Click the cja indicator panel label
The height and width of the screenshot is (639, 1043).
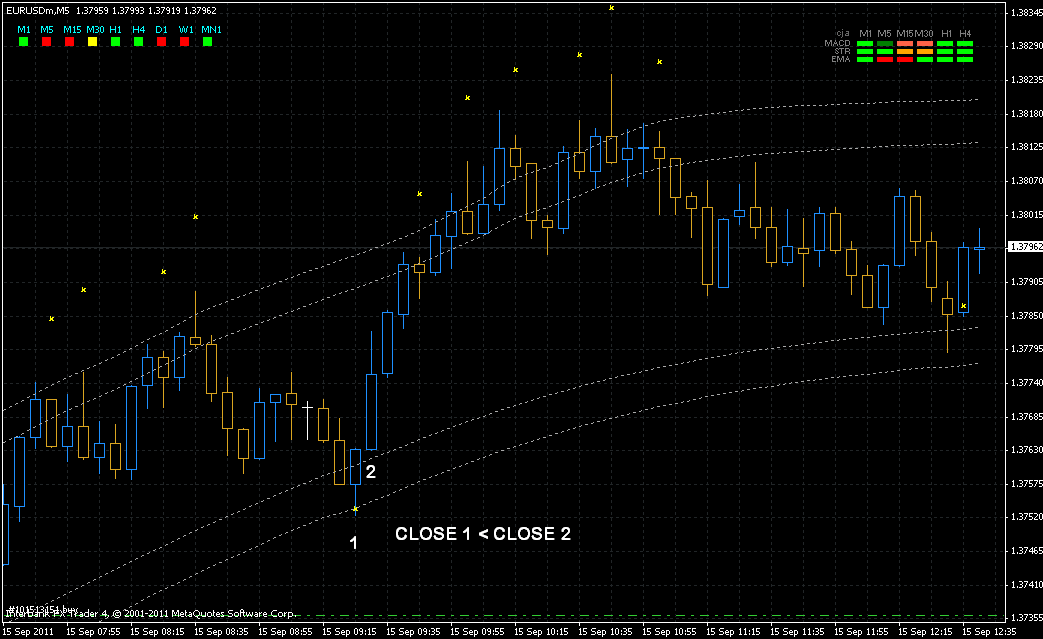coord(843,33)
